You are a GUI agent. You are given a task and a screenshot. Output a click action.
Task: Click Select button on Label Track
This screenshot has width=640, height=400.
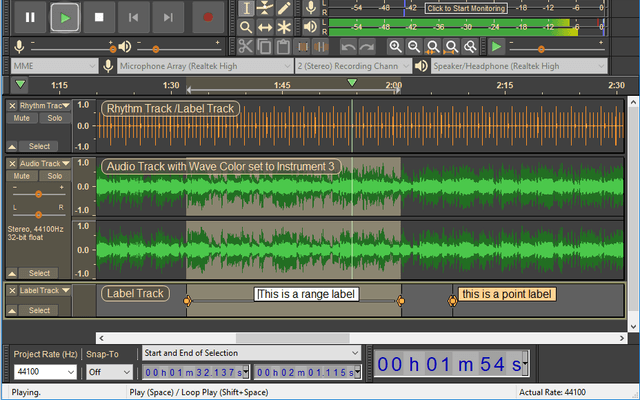(39, 310)
